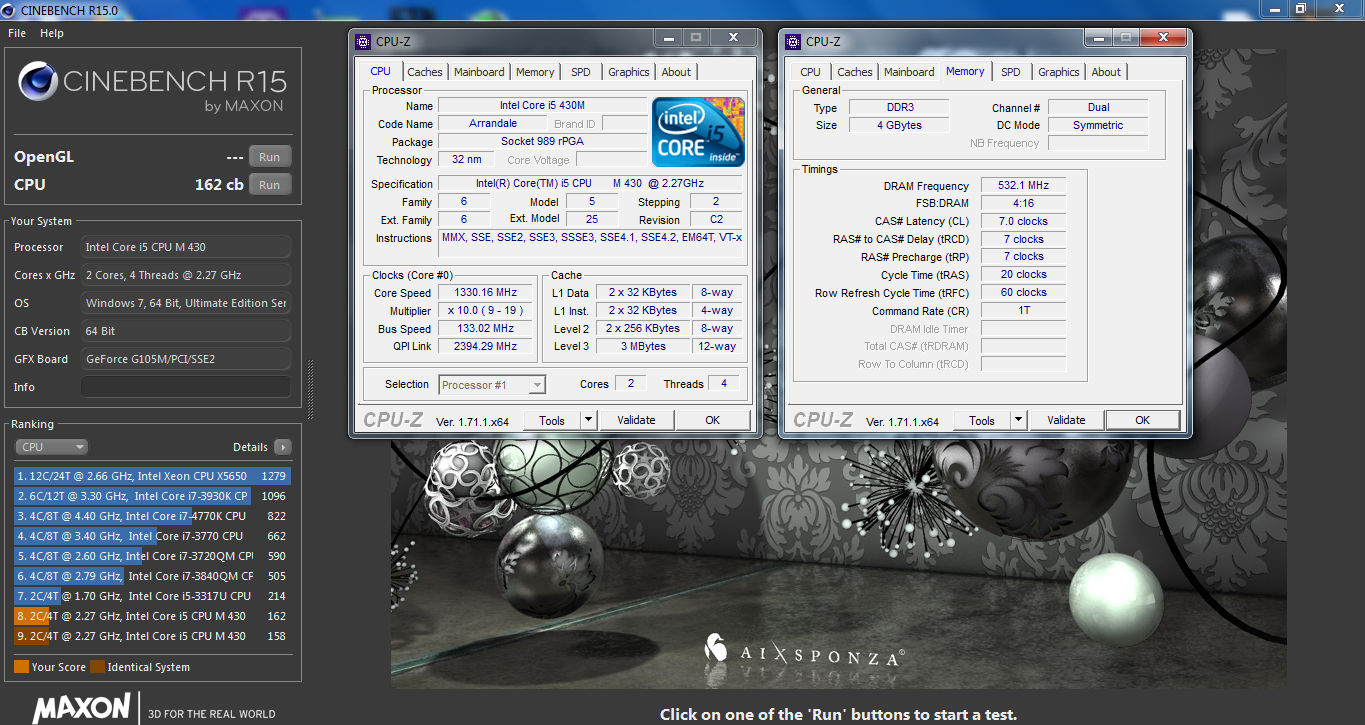Select ranking row Intel Xeon CPU X5650
This screenshot has height=725, width=1365.
click(152, 476)
